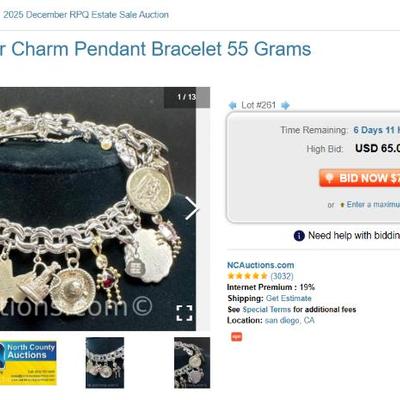Select the third bracelet thumbnail
The image size is (400, 400).
click(x=192, y=363)
